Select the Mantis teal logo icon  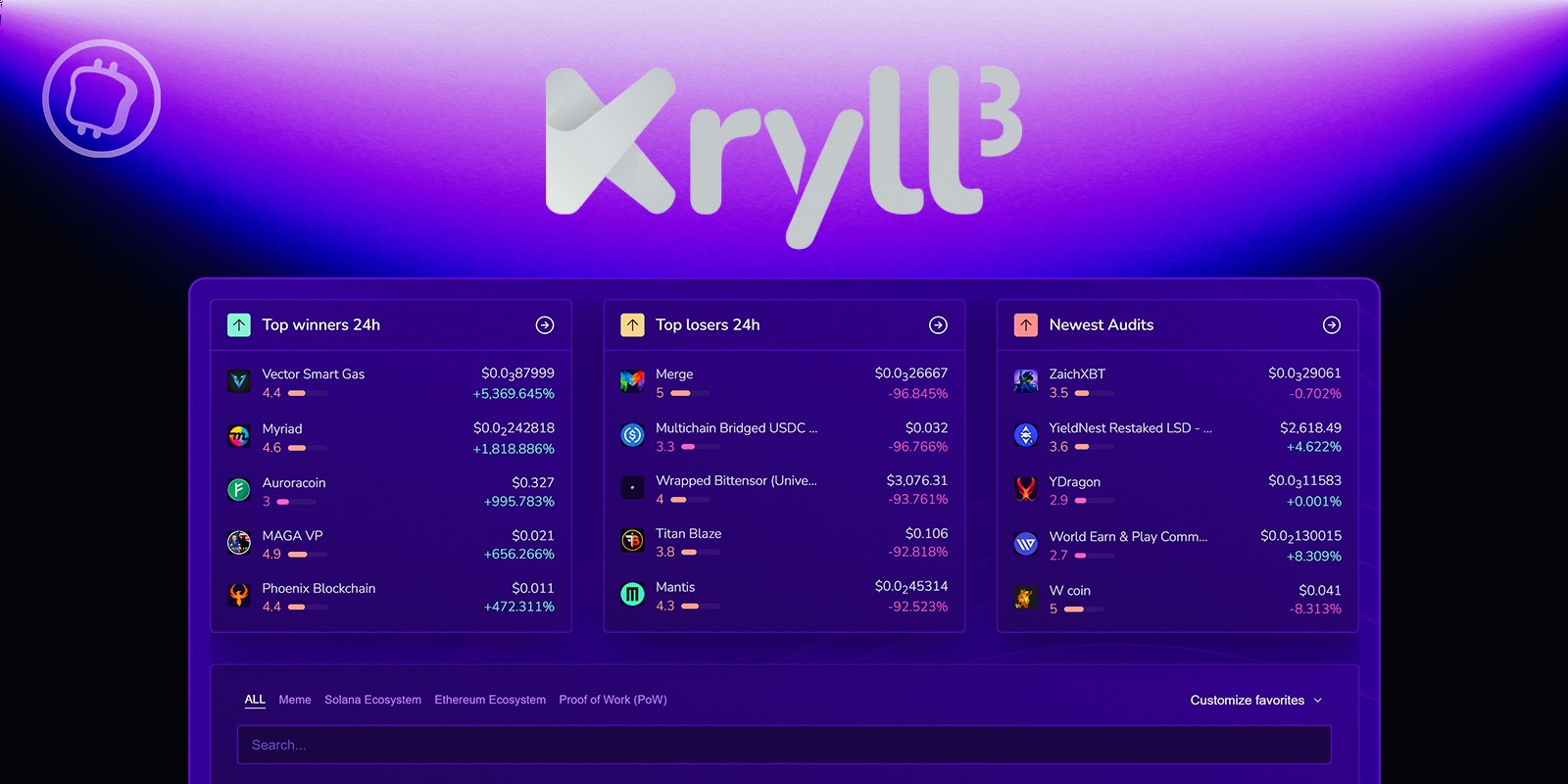tap(633, 594)
